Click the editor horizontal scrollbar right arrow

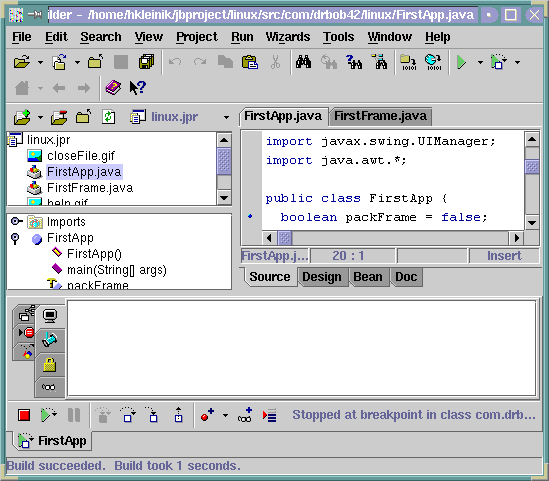point(516,238)
